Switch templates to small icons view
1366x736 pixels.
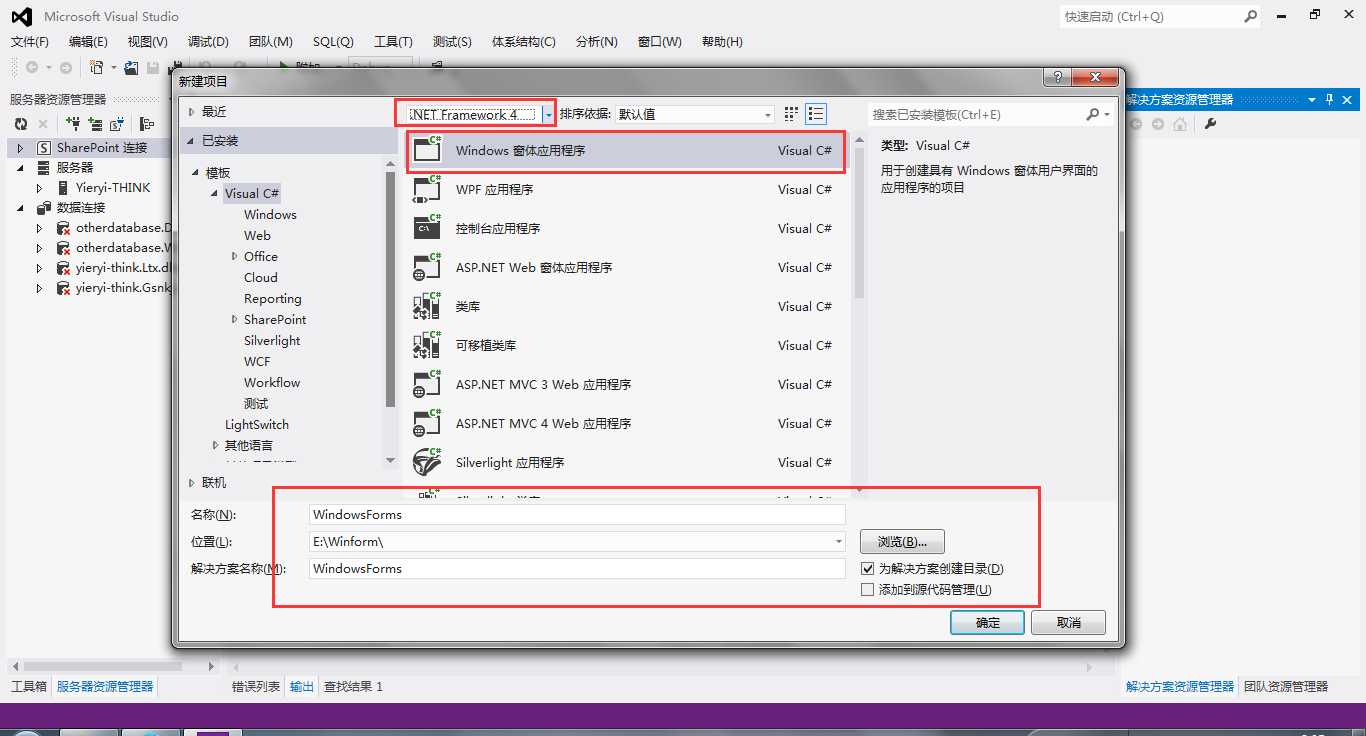click(792, 114)
